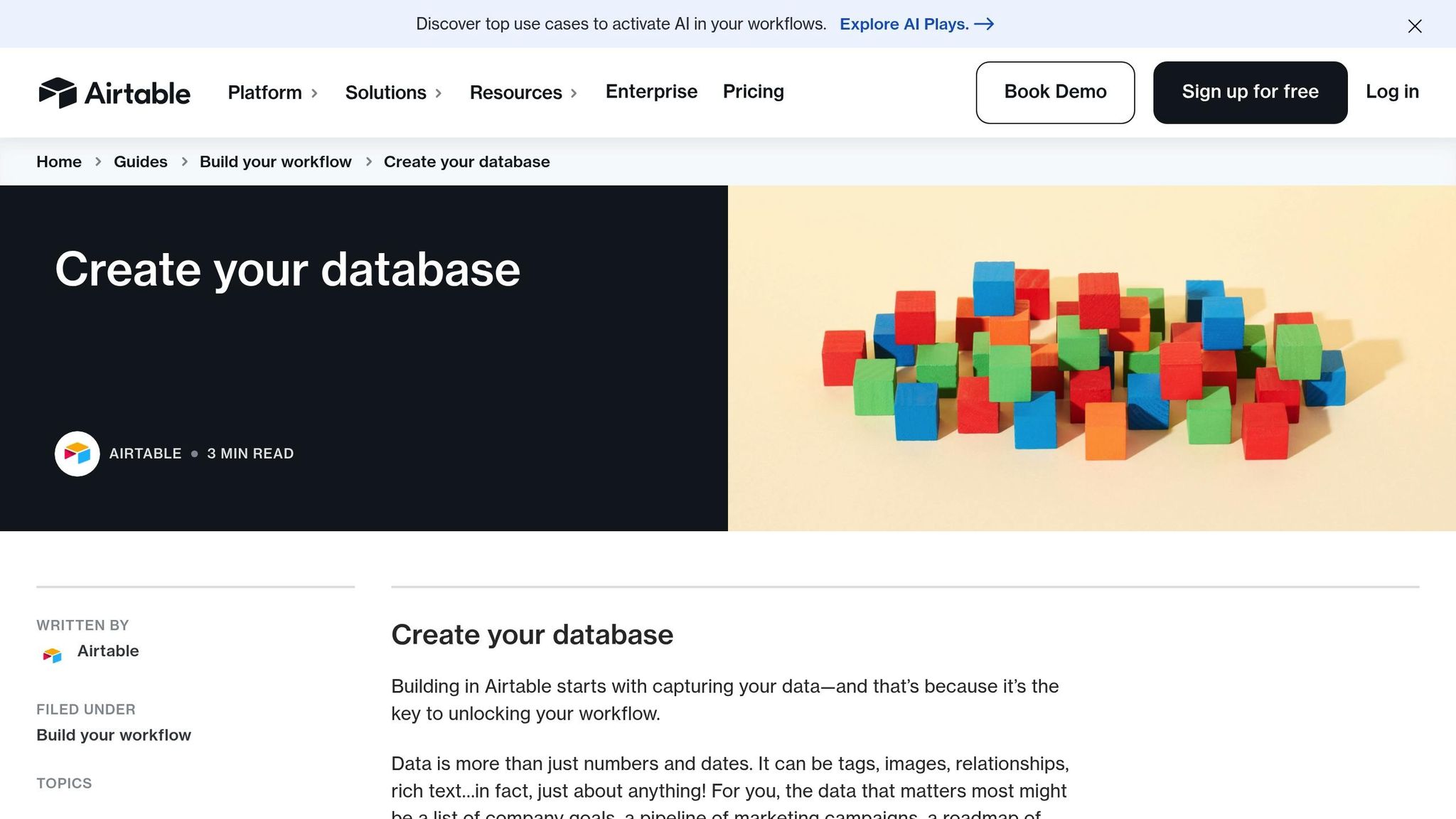Click Explore AI Plays in the banner
Image resolution: width=1456 pixels, height=819 pixels.
pyautogui.click(x=904, y=23)
